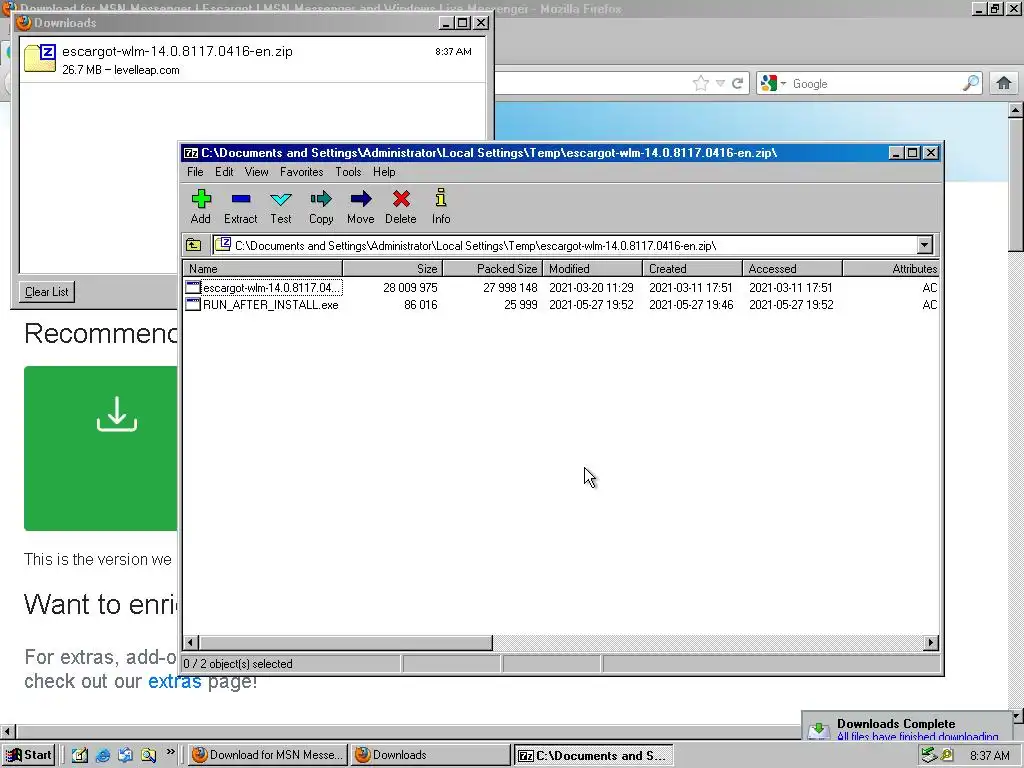Click Downloads Complete notification
The width and height of the screenshot is (1024, 768).
pyautogui.click(x=906, y=728)
